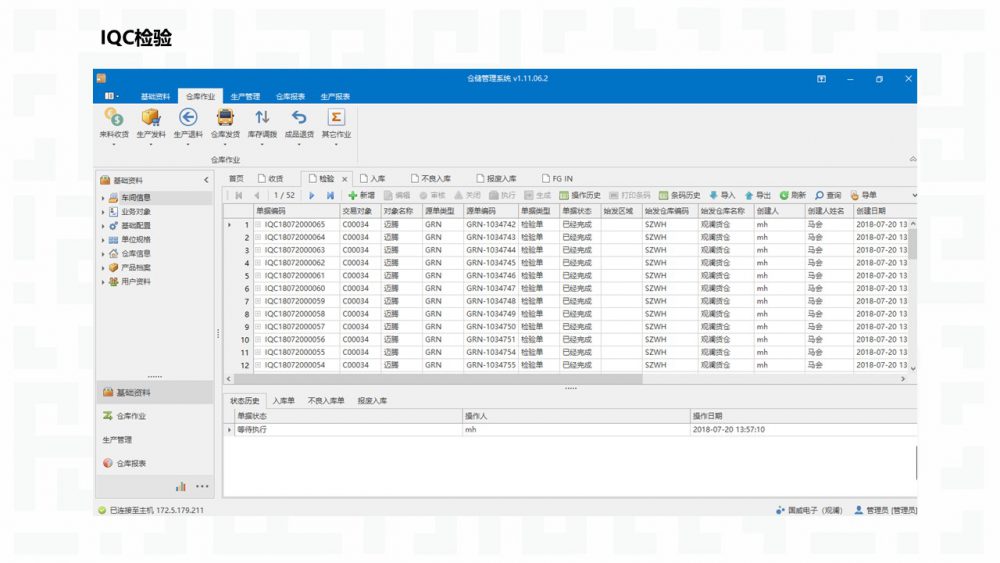Open the sidebar more options ellipsis
The width and height of the screenshot is (1000, 563).
(202, 486)
